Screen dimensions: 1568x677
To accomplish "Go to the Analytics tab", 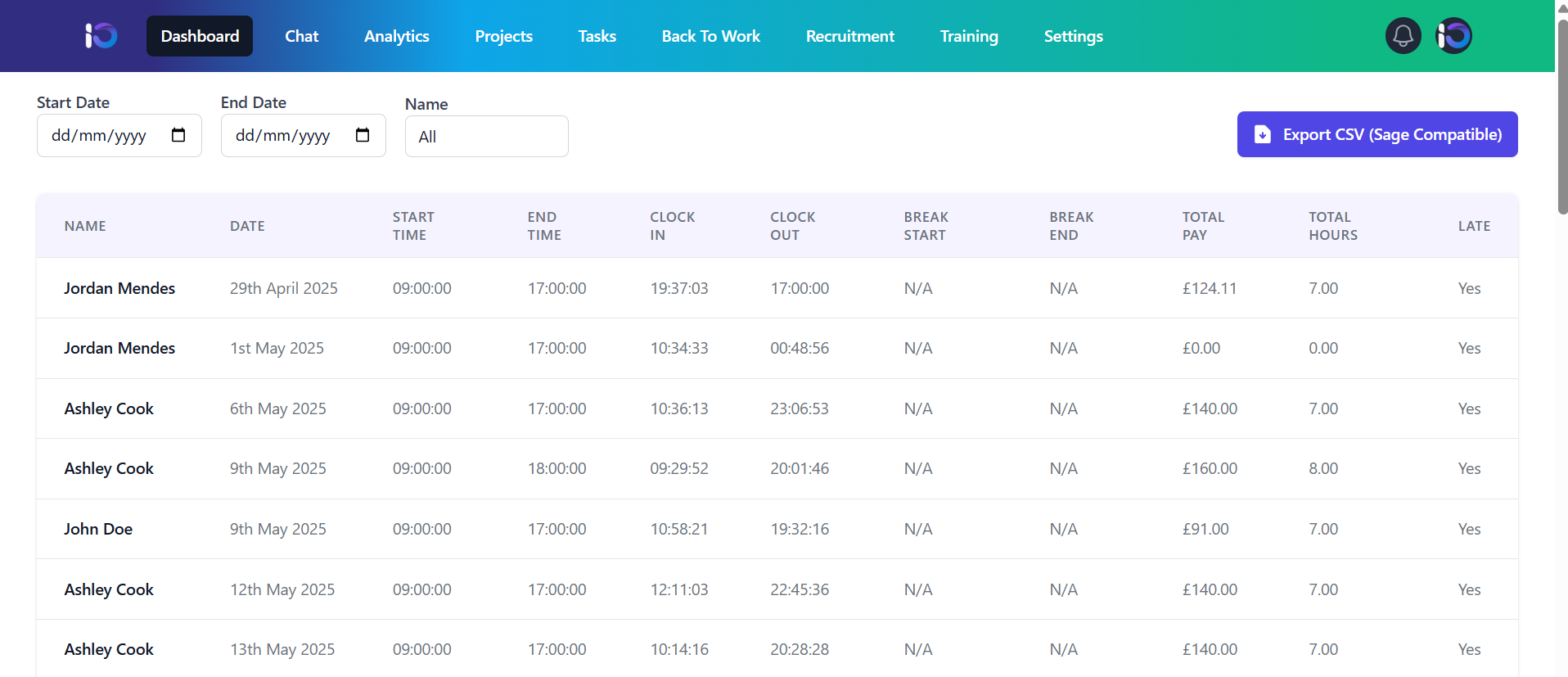I will pyautogui.click(x=396, y=36).
